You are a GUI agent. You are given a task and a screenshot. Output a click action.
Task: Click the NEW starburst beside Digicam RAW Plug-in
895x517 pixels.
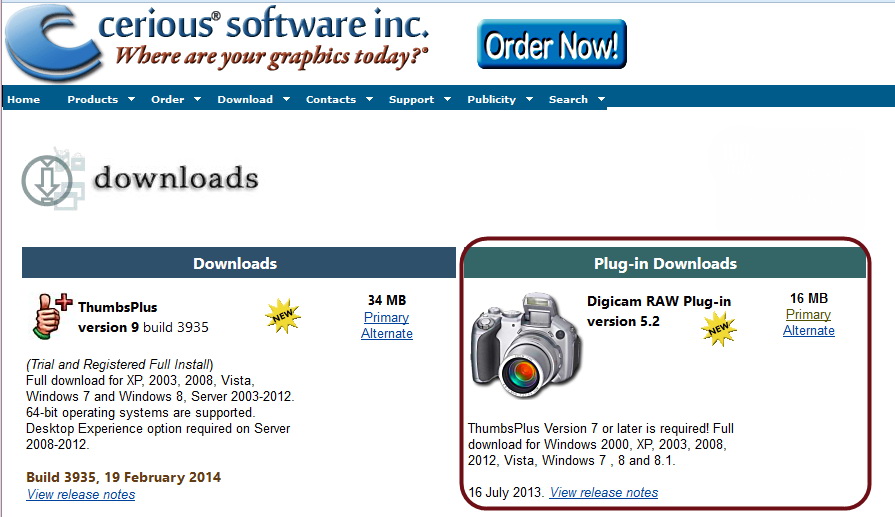point(719,328)
